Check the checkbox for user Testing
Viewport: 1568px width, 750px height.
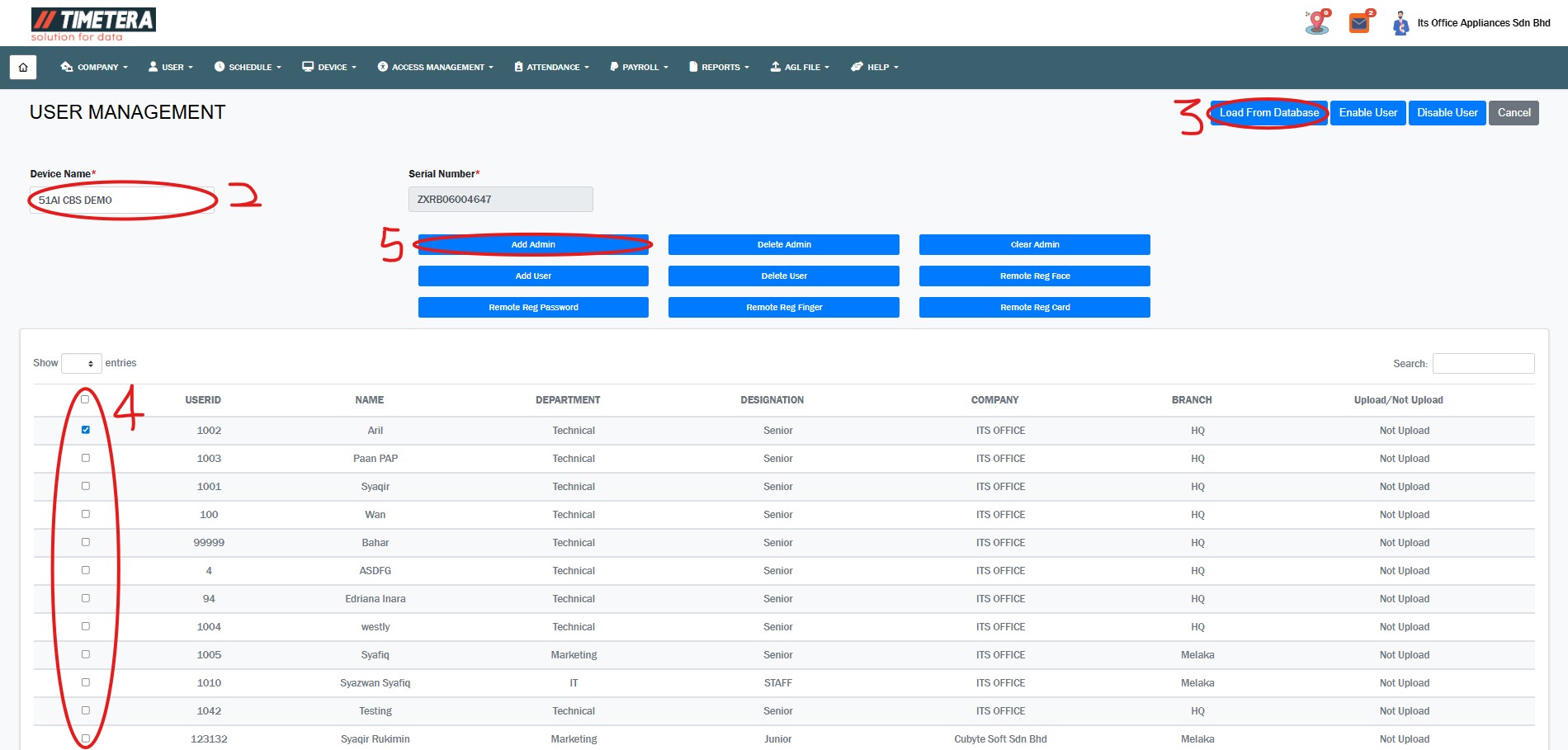tap(85, 710)
